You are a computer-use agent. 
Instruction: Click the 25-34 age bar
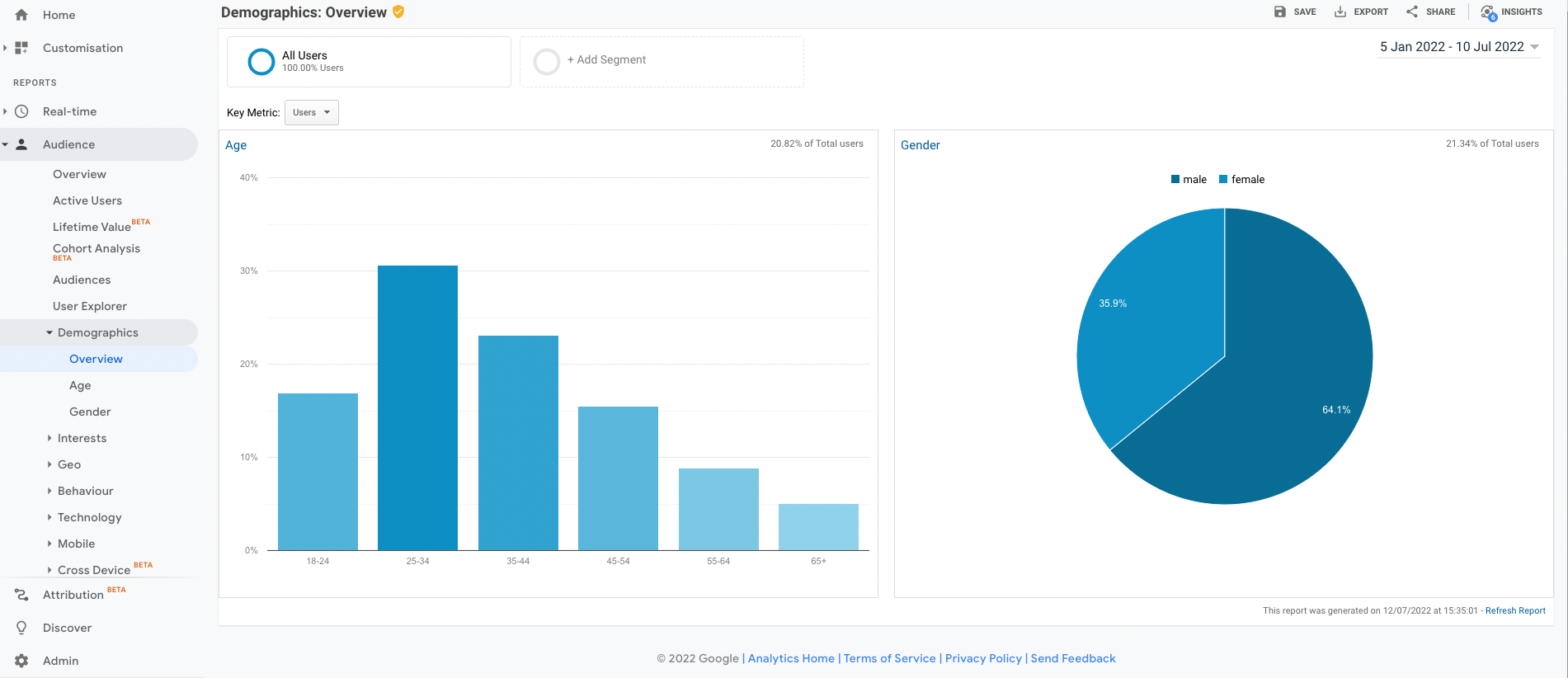pos(417,407)
